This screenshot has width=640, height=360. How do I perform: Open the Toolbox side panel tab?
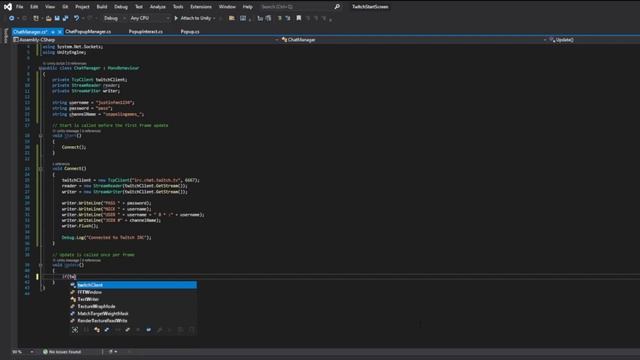(x=5, y=36)
